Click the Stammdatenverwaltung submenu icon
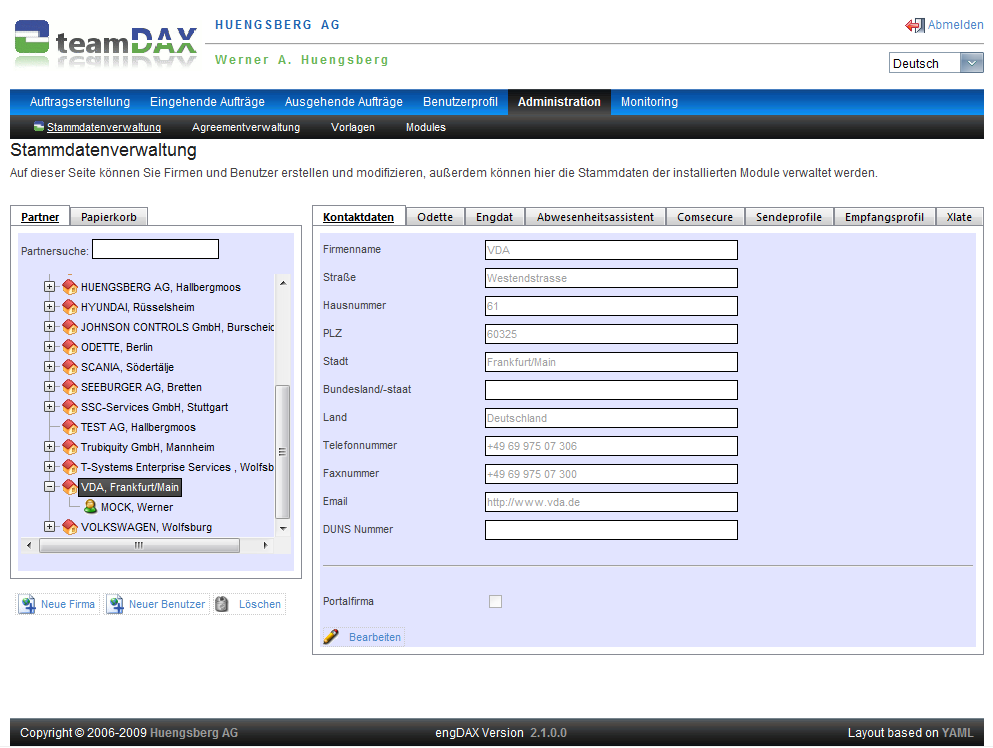The width and height of the screenshot is (993, 748). tap(39, 127)
